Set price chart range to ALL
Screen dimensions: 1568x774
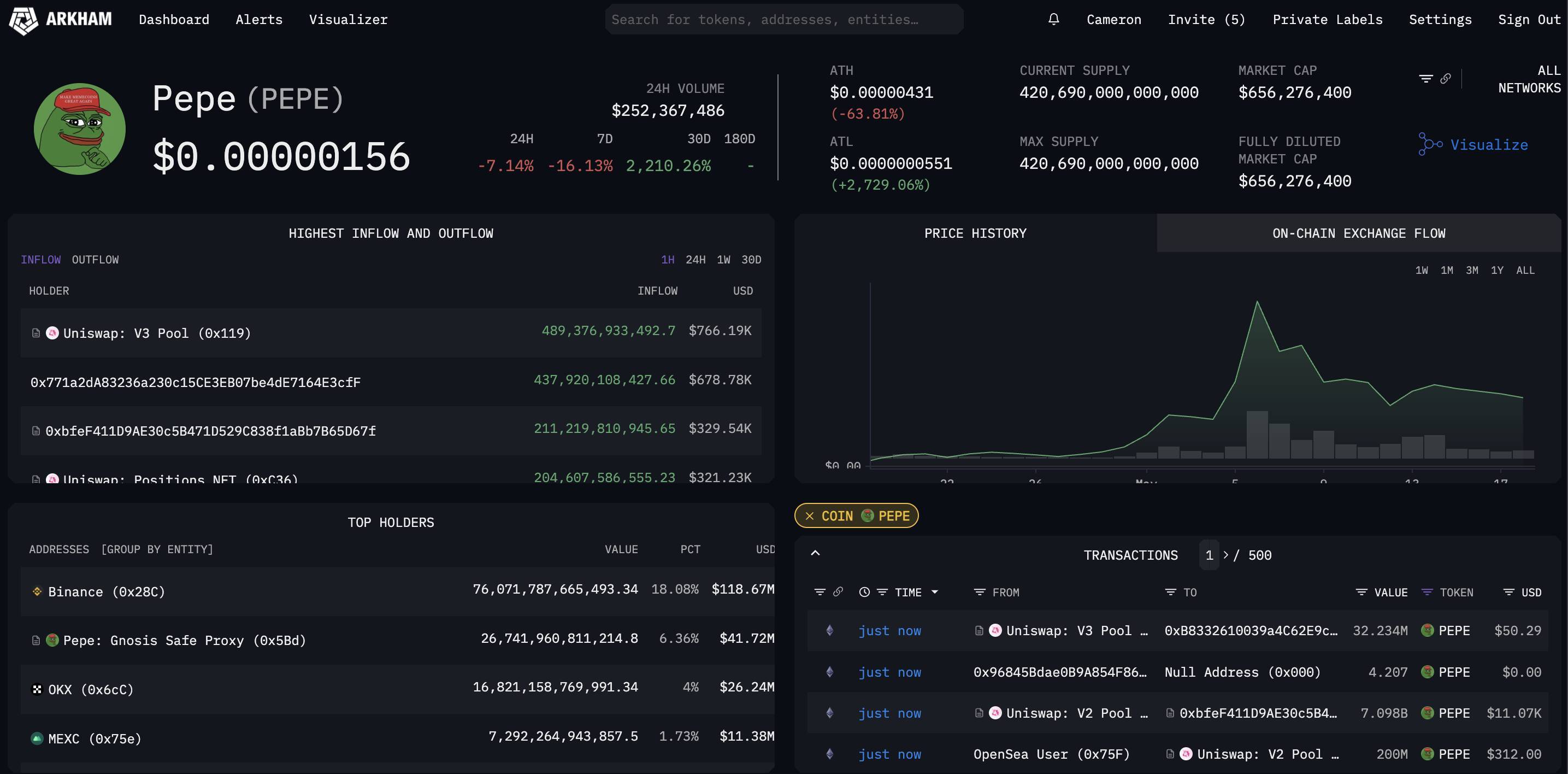1525,270
